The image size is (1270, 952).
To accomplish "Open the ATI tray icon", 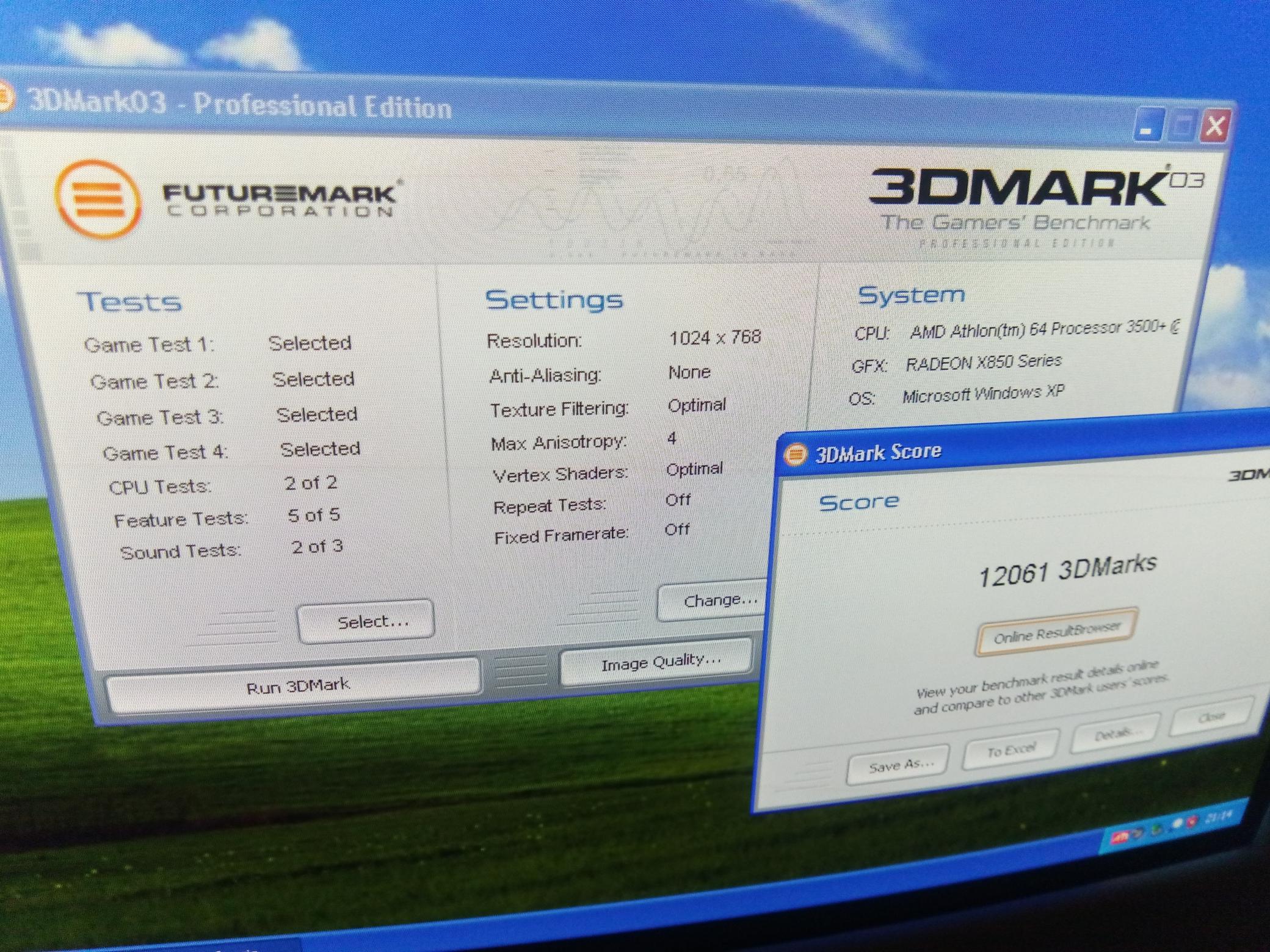I will click(1120, 837).
